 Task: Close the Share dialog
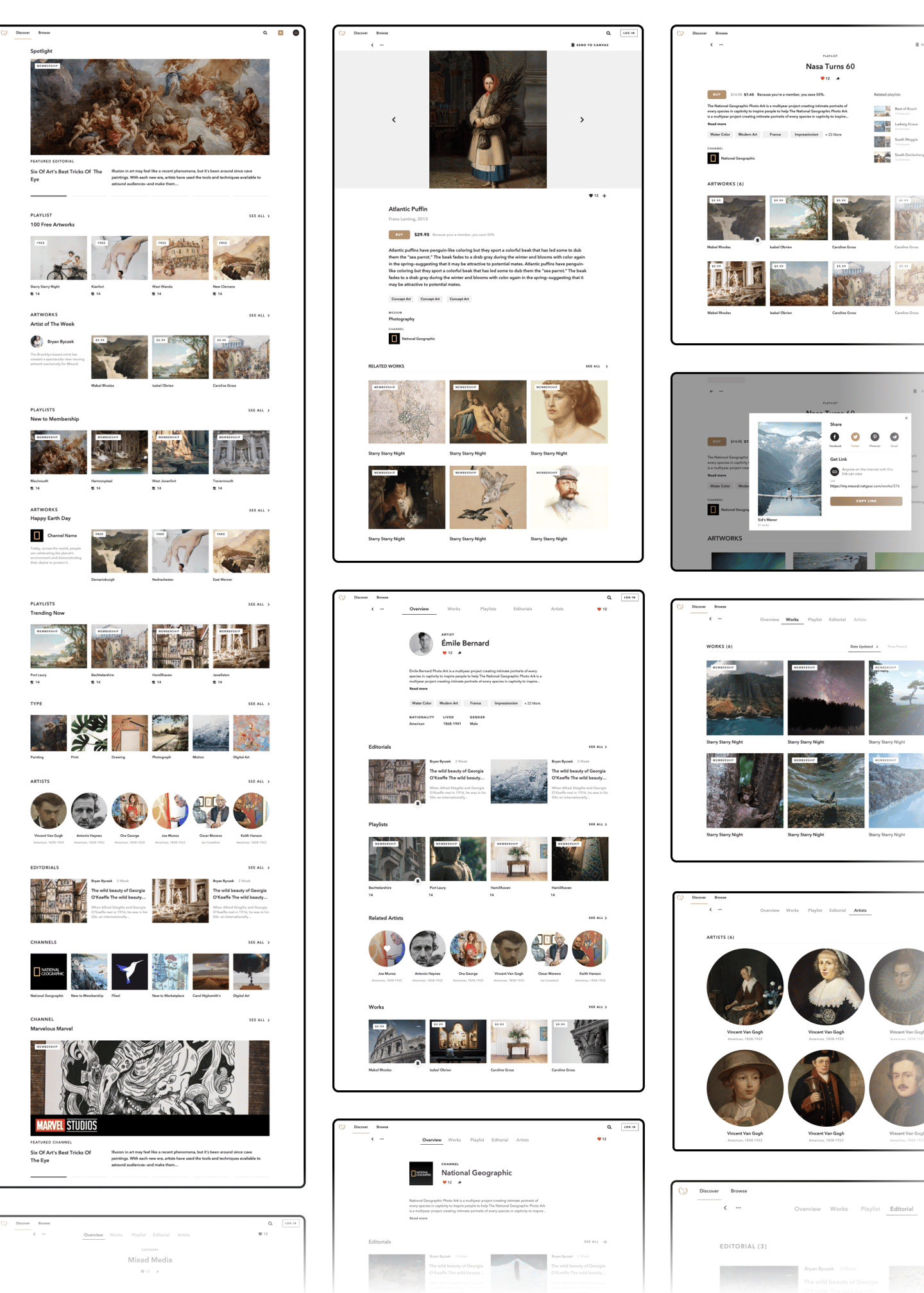pyautogui.click(x=906, y=418)
